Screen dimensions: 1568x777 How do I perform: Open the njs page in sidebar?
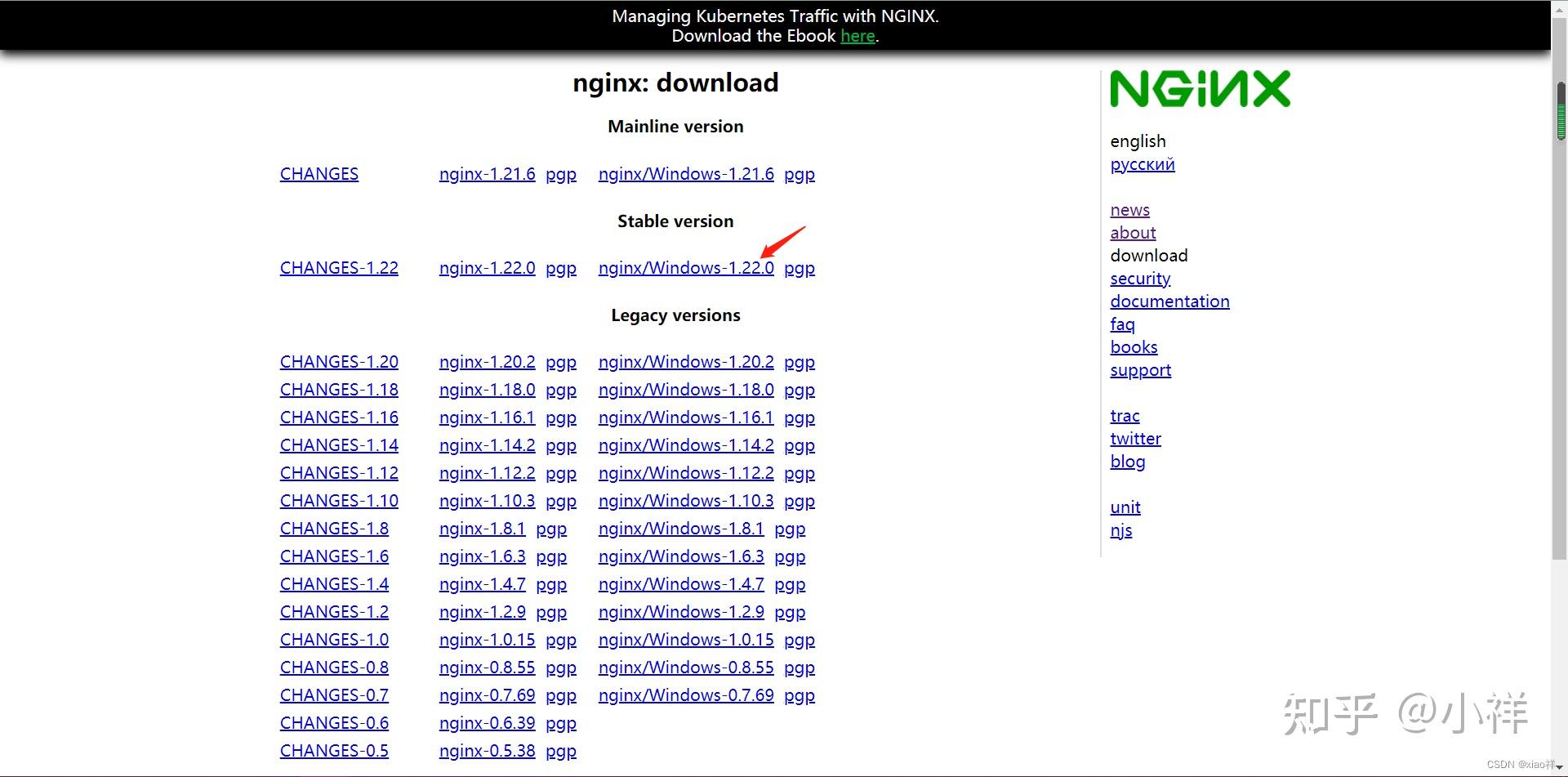(1121, 529)
